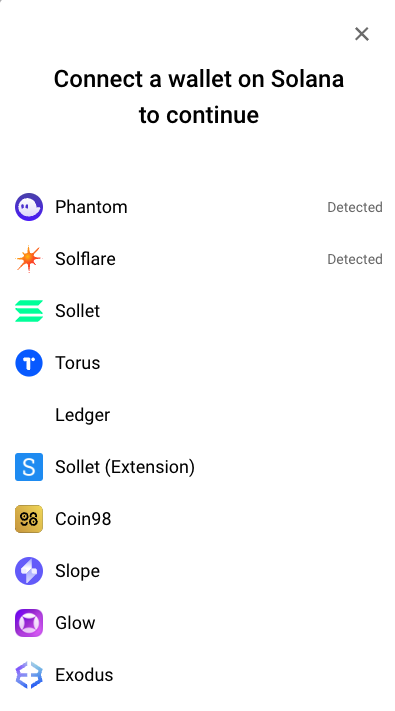Connect using Torus wallet
The image size is (395, 711).
[199, 363]
